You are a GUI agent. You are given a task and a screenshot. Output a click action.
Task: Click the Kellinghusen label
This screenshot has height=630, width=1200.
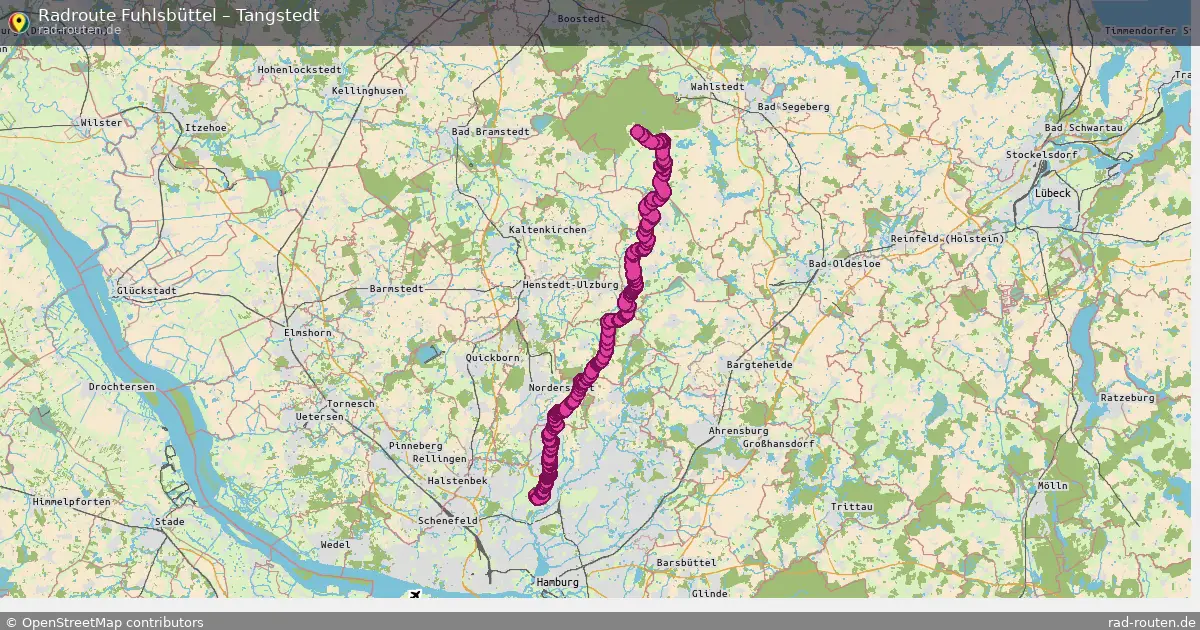tap(368, 91)
